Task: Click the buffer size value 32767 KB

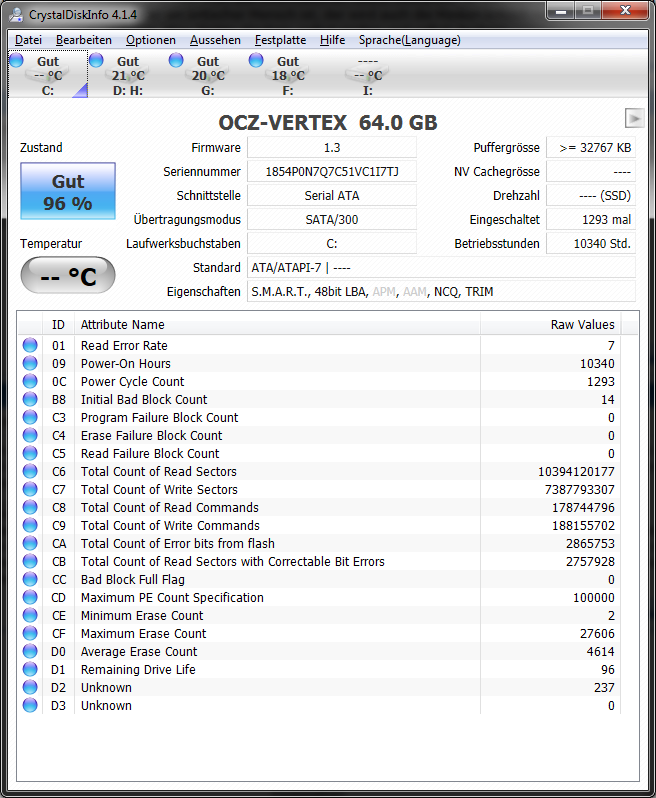Action: coord(591,148)
